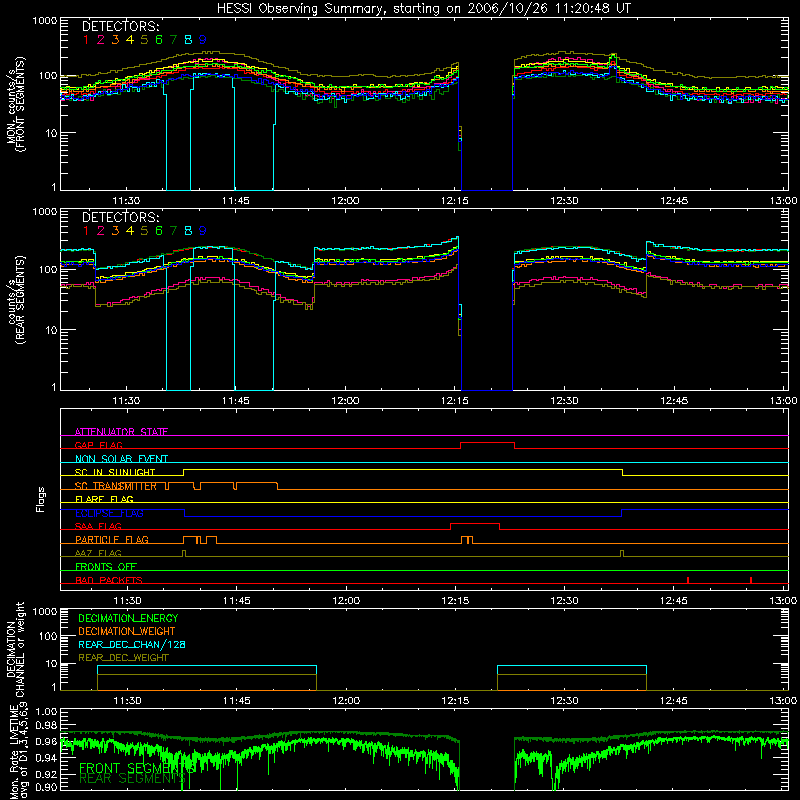This screenshot has width=800, height=800.
Task: Select green detector 6 in front segments legend
Action: point(159,40)
